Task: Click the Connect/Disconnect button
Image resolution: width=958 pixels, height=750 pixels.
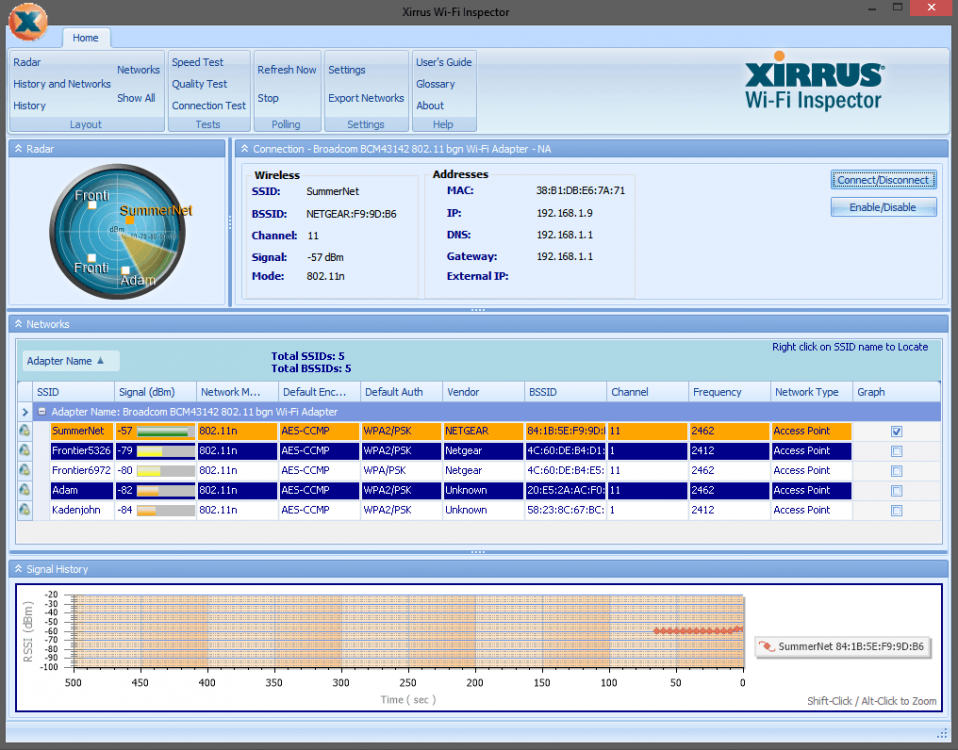Action: click(x=883, y=180)
